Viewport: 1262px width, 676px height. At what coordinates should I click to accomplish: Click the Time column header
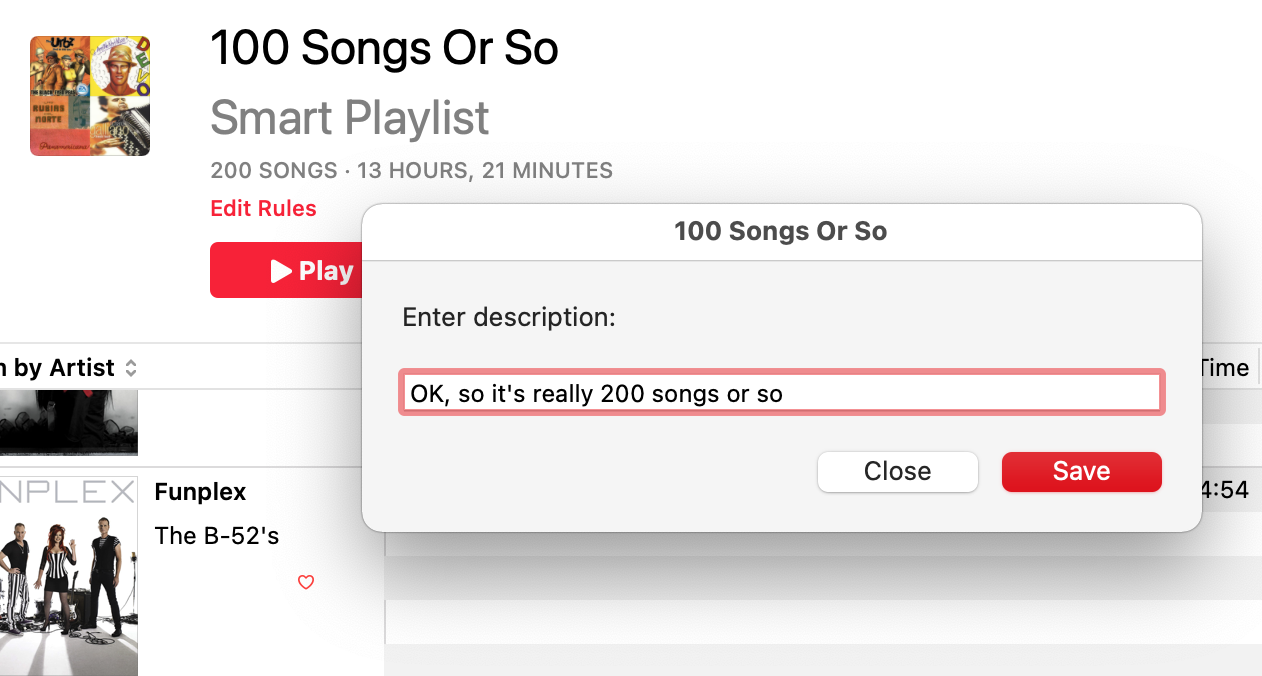[1223, 368]
